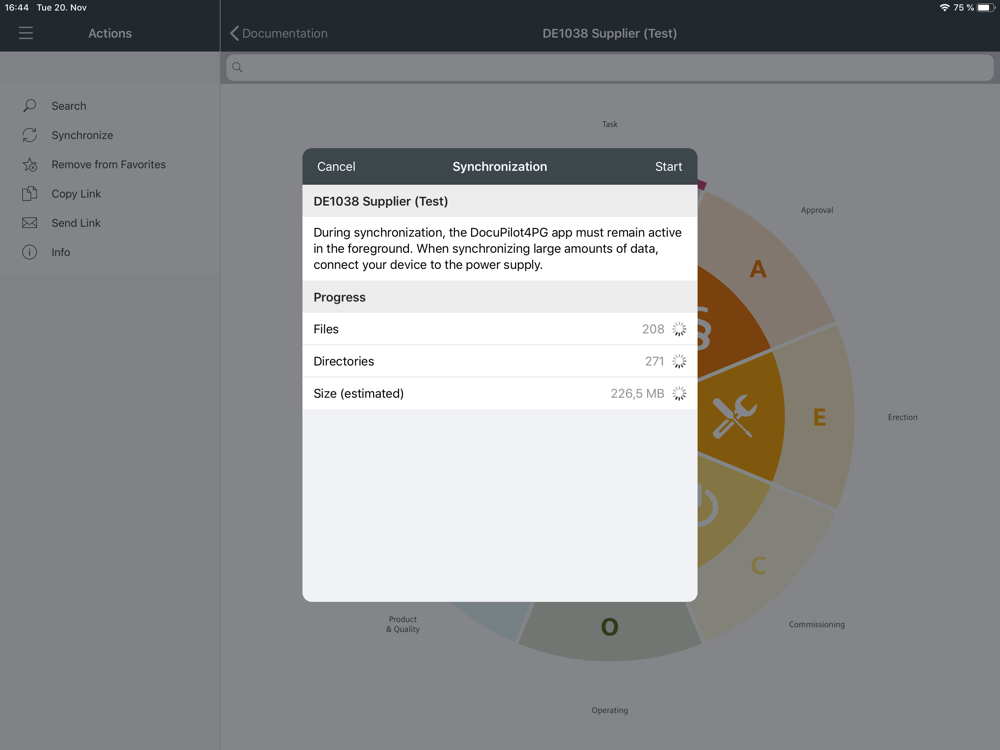
Task: Click the Synchronization dialog title
Action: pos(499,166)
